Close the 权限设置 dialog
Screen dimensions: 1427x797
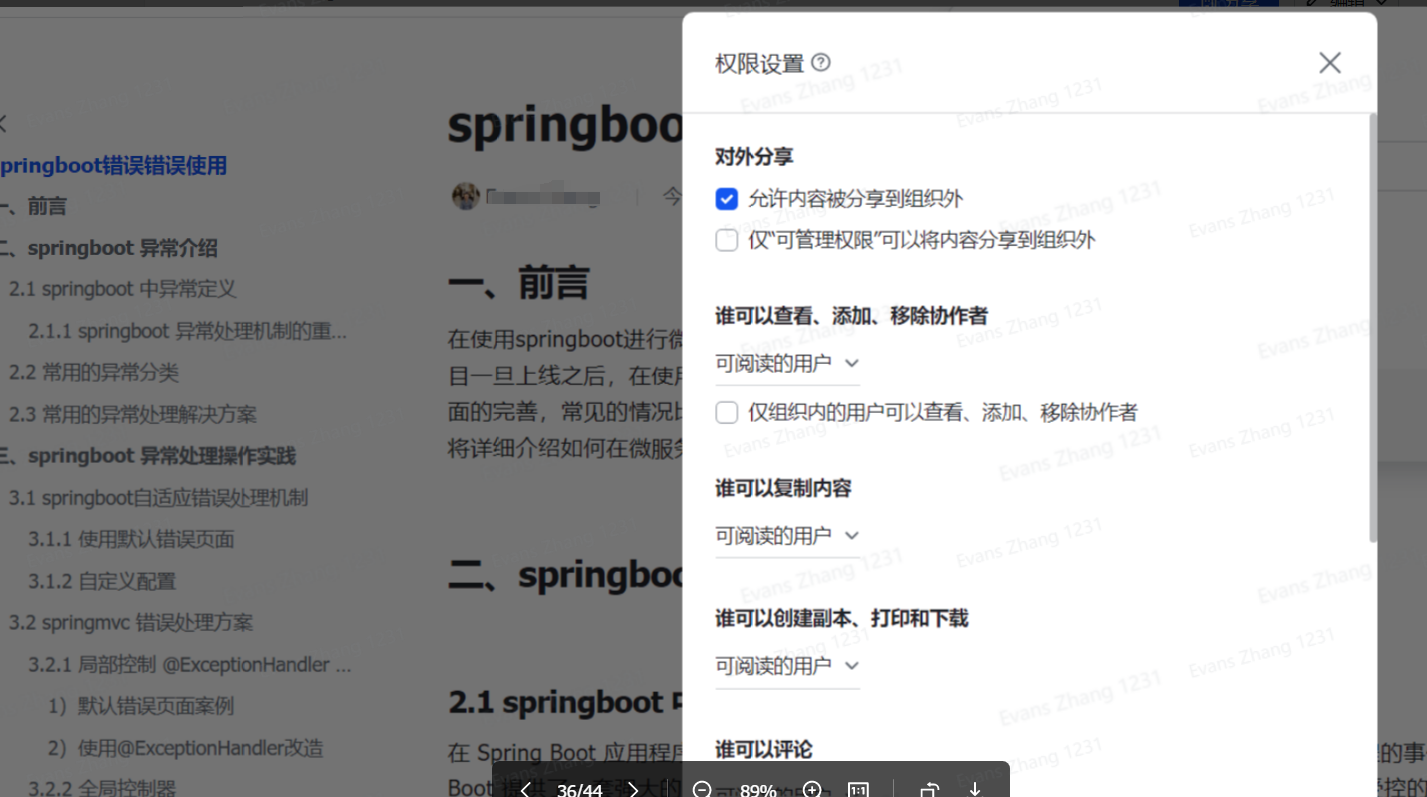point(1329,63)
